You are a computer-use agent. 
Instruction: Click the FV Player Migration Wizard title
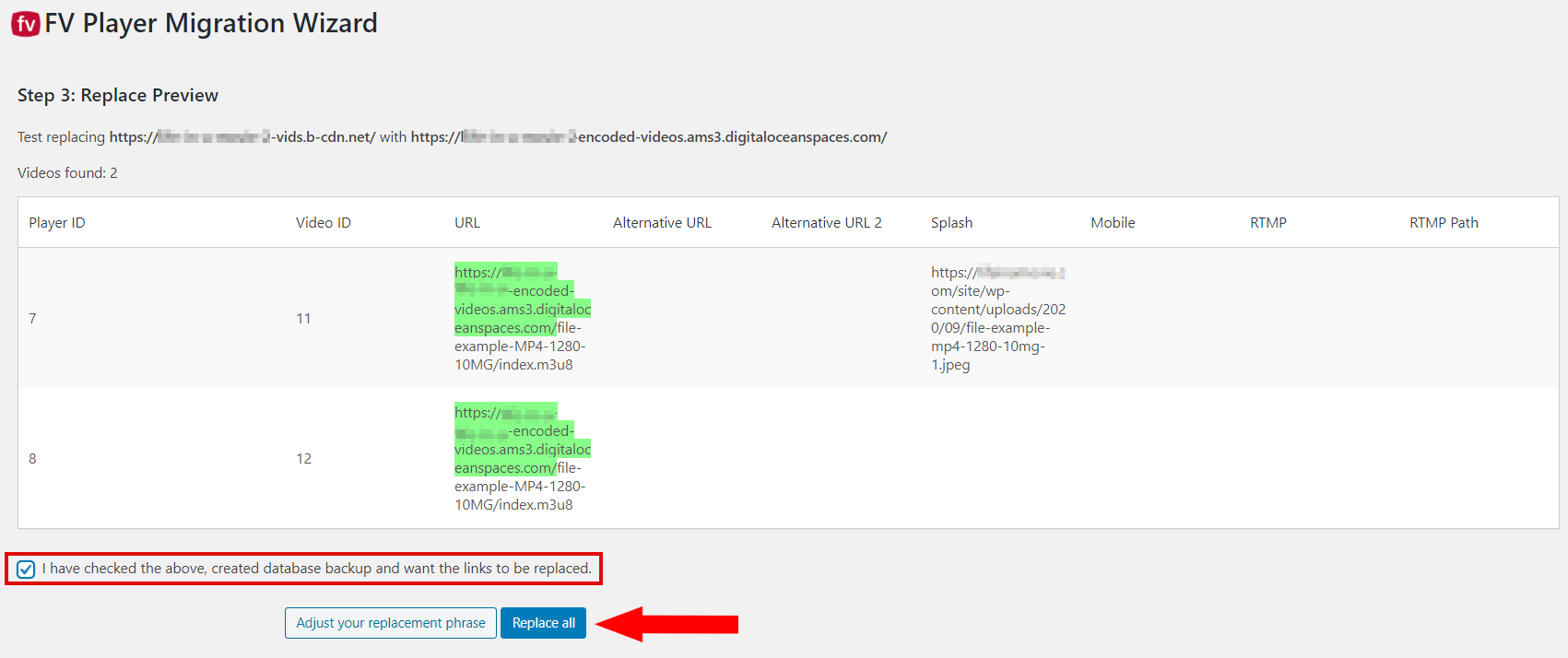(x=211, y=23)
